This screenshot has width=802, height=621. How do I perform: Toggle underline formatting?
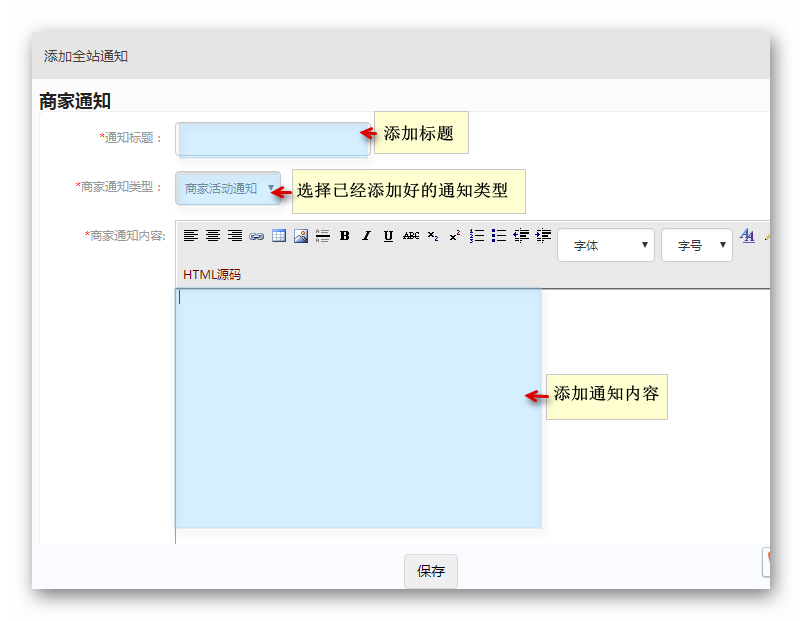pos(388,236)
